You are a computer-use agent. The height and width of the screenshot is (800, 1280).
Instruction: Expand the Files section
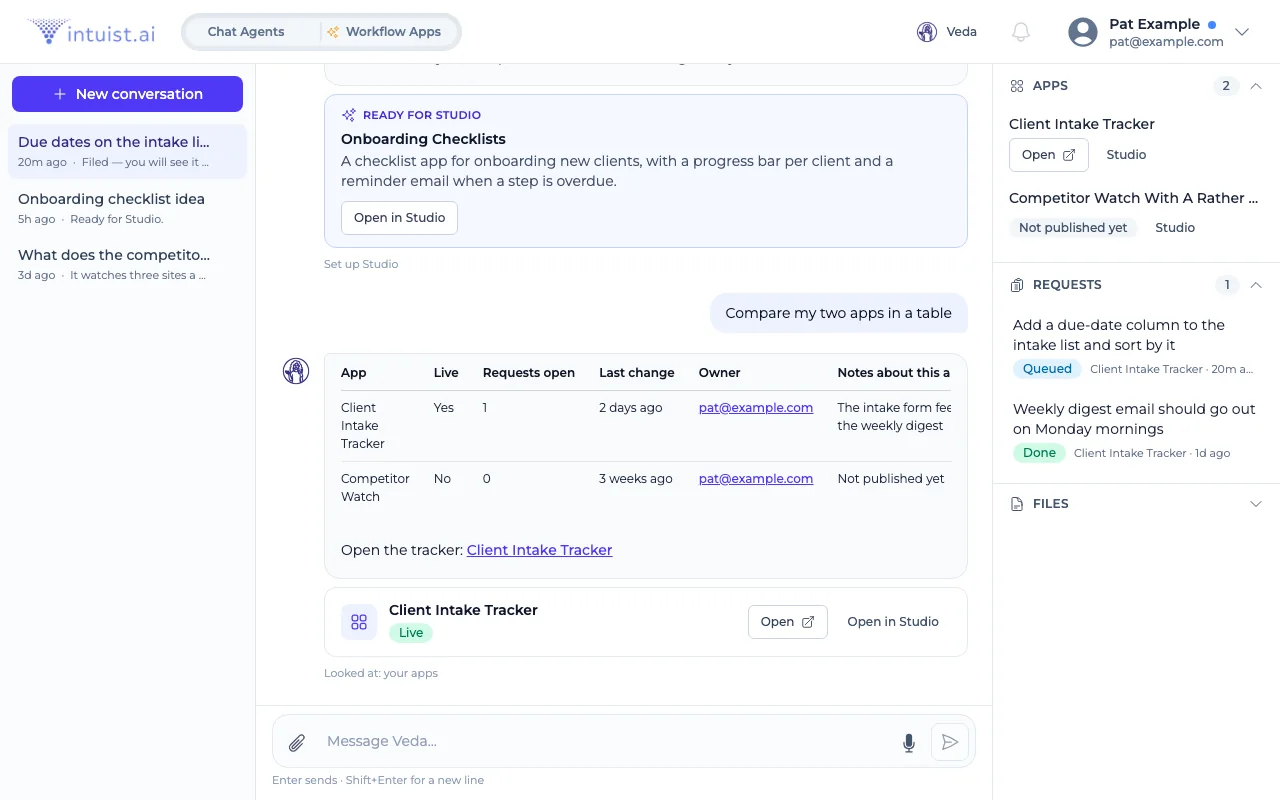click(1256, 504)
